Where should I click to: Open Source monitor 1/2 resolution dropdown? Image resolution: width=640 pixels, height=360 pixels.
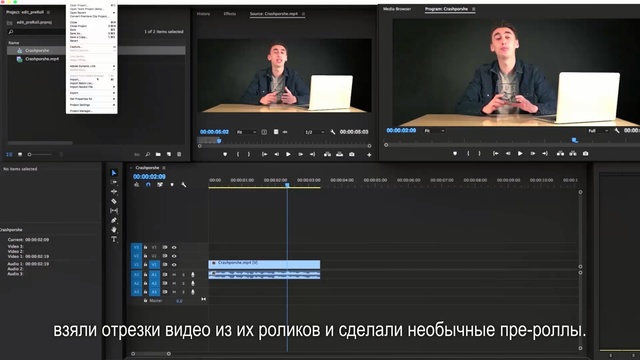click(x=315, y=132)
